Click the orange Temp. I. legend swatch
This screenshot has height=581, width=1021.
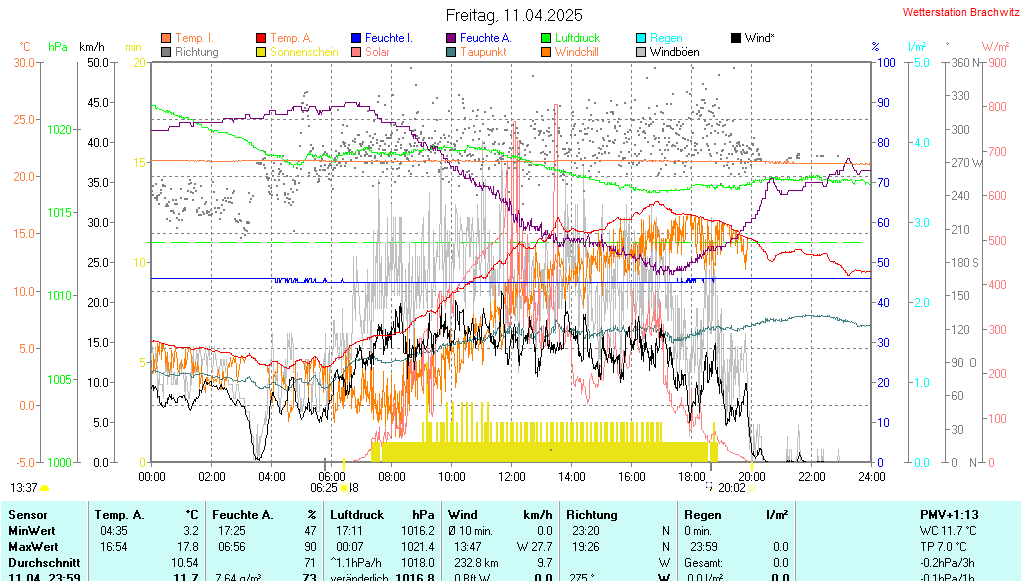(166, 38)
